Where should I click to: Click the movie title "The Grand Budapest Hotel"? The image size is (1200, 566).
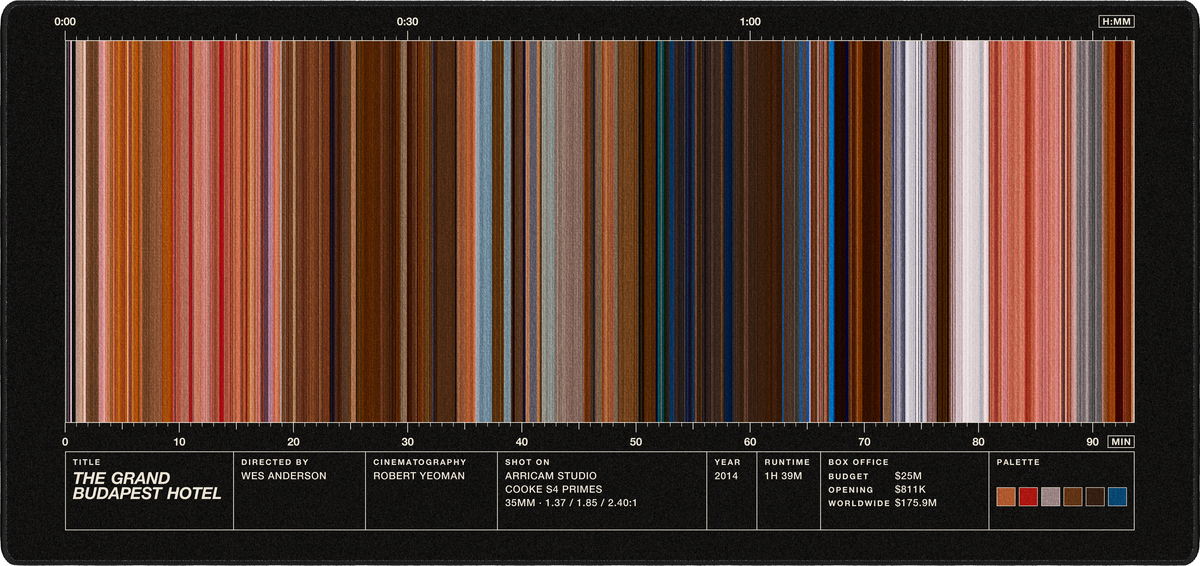pyautogui.click(x=147, y=485)
